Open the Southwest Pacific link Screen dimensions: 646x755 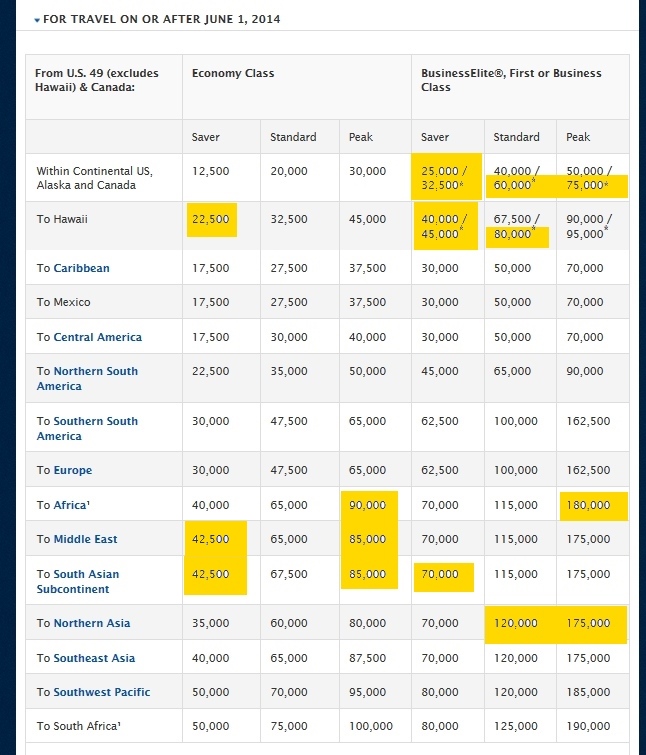[x=101, y=692]
